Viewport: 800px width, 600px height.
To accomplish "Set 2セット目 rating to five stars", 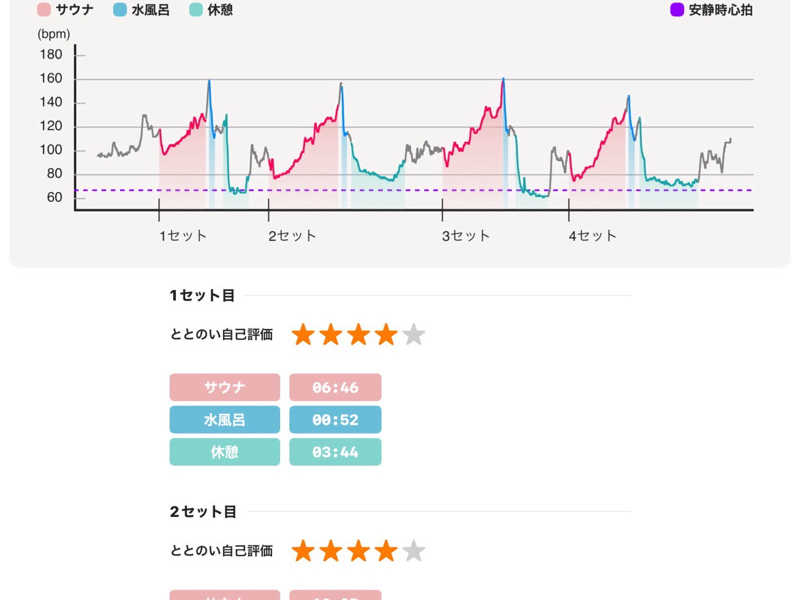I will click(x=413, y=551).
